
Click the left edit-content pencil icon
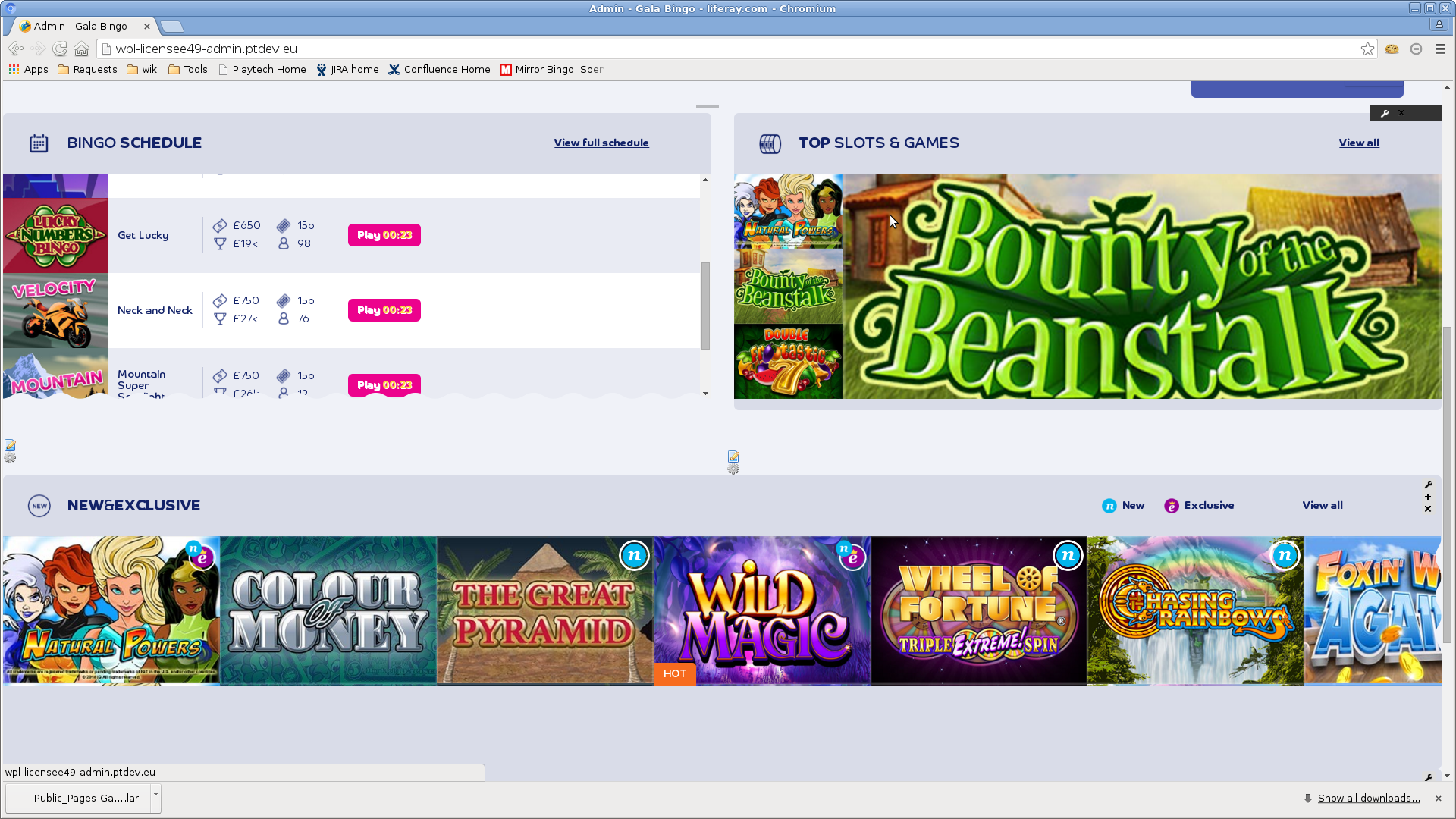(x=10, y=445)
